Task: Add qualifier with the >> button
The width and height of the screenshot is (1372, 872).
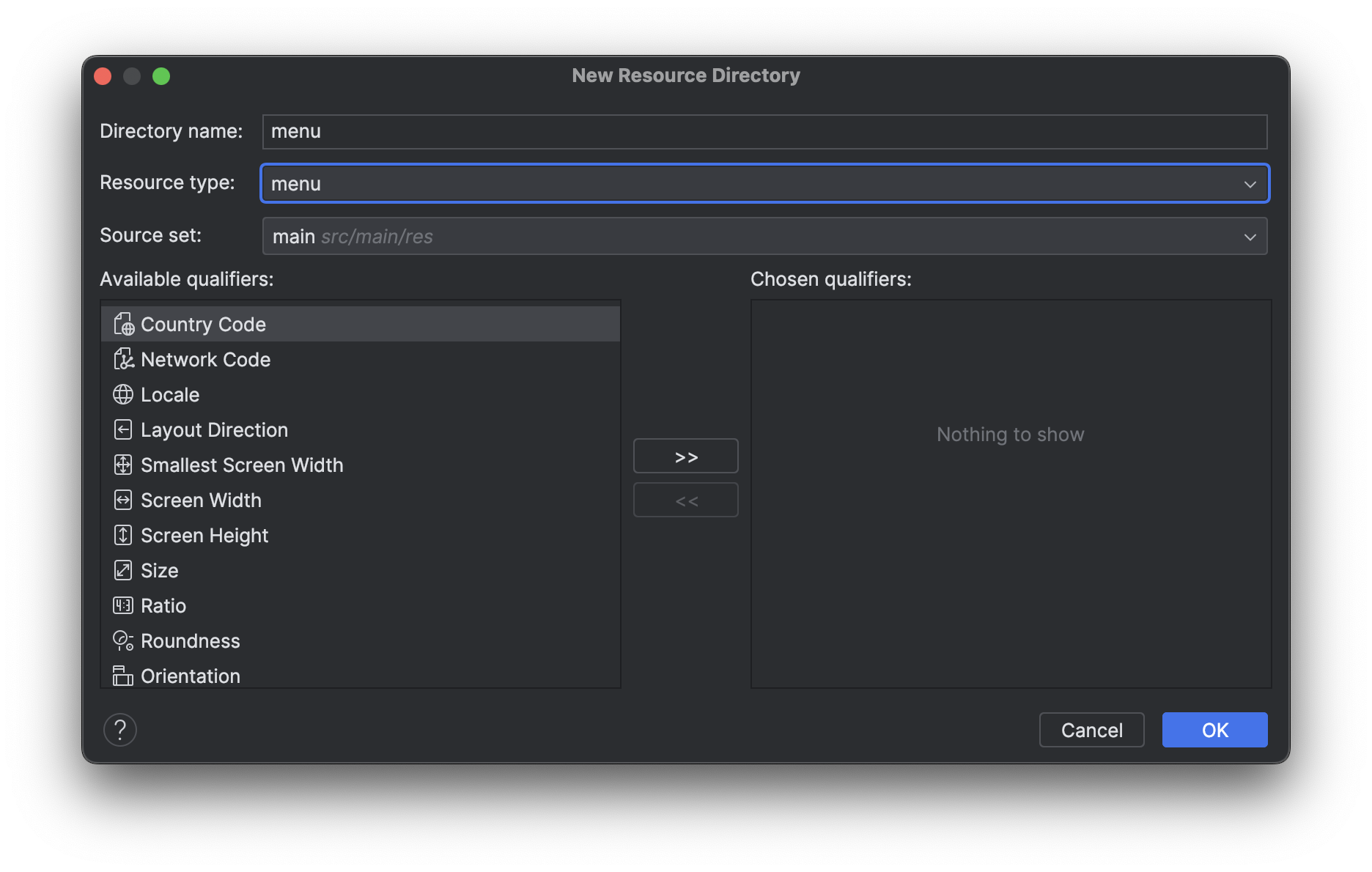Action: 685,457
